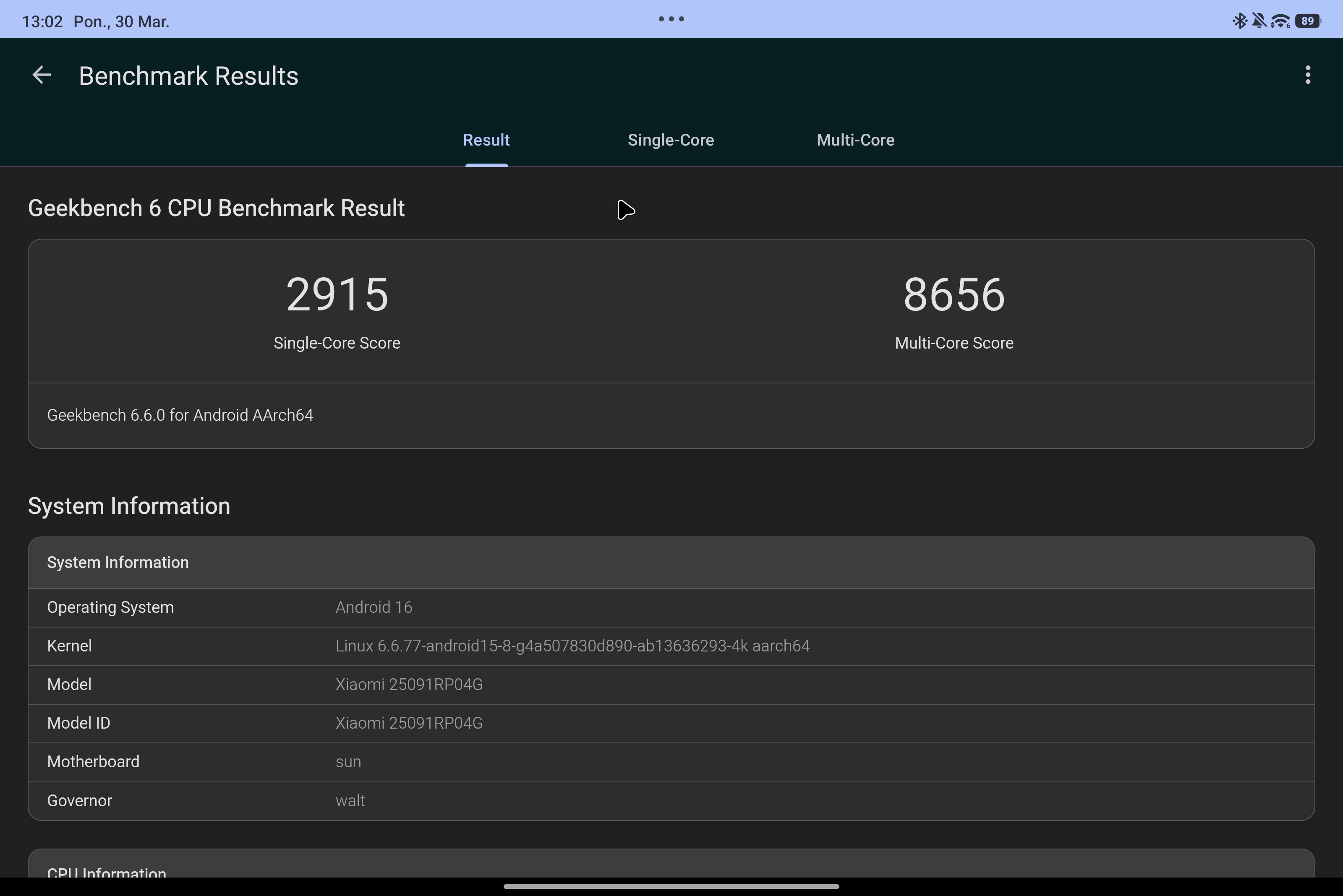The image size is (1343, 896).
Task: Tap the Model Xiaomi 25091RP04G row
Action: (x=671, y=685)
